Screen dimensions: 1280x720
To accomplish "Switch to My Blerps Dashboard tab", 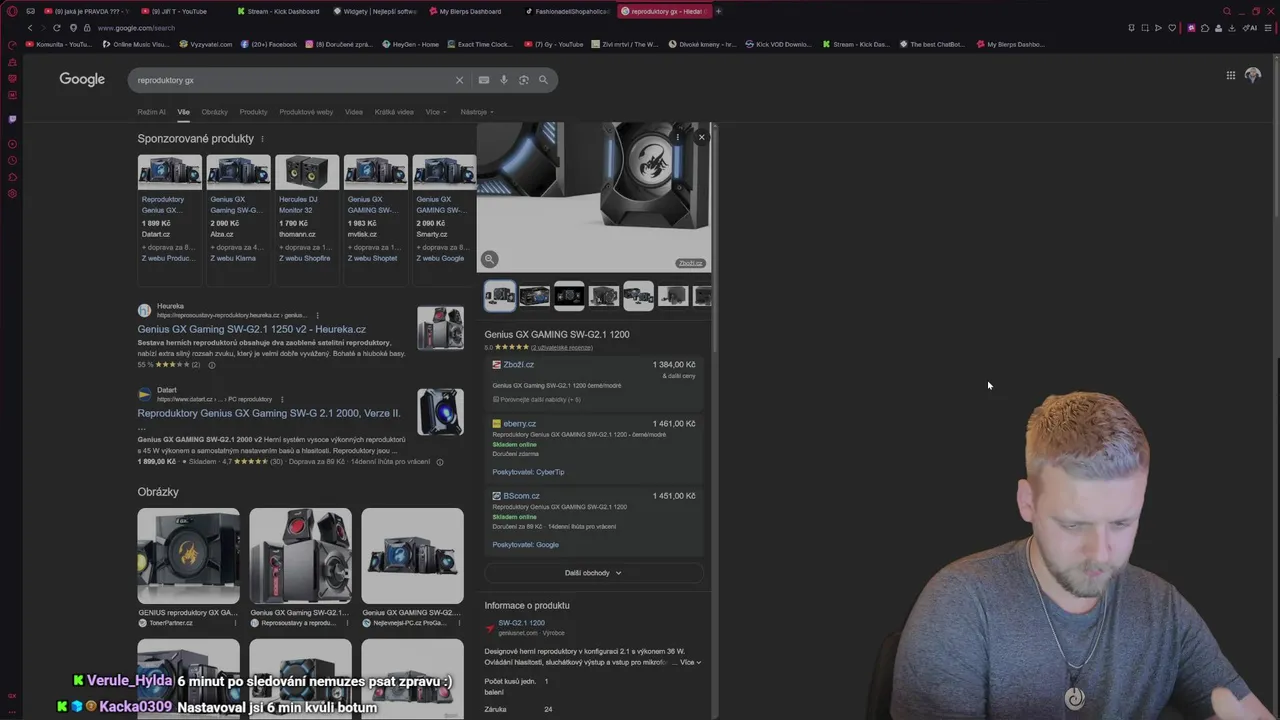I will (x=470, y=11).
